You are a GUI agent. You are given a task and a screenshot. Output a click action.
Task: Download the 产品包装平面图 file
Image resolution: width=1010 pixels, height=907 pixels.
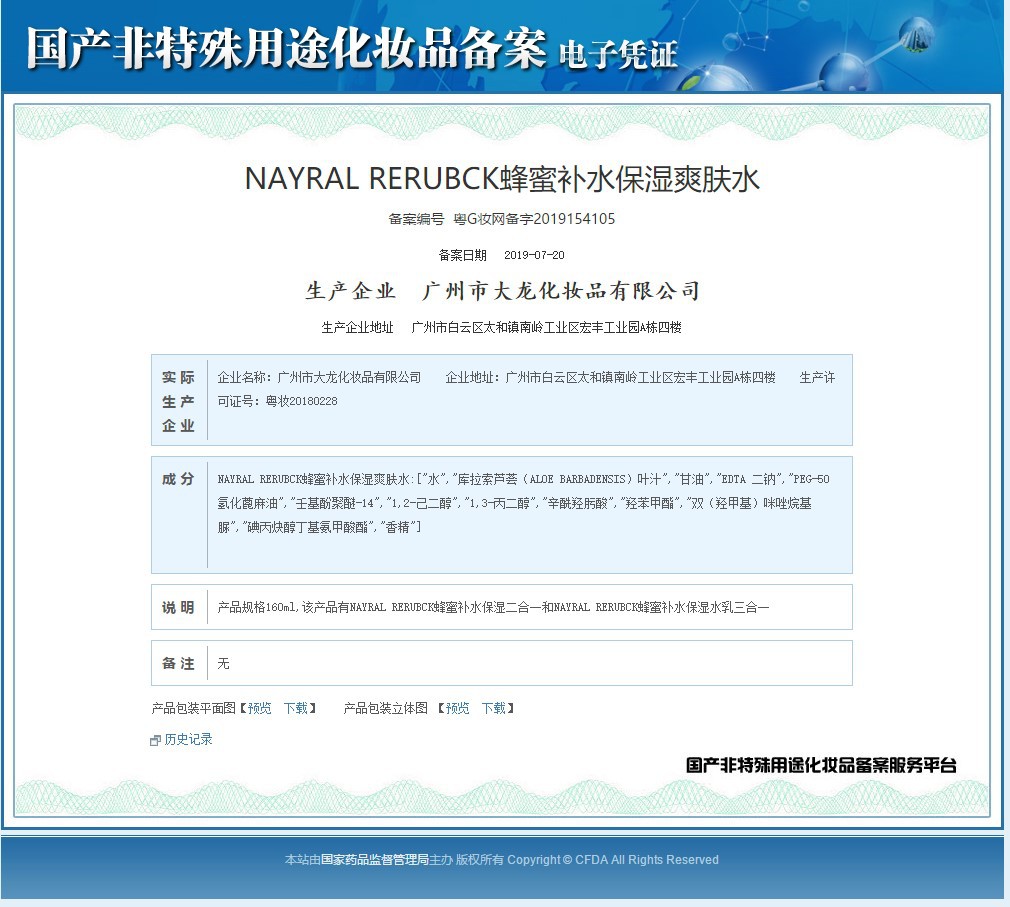(295, 708)
